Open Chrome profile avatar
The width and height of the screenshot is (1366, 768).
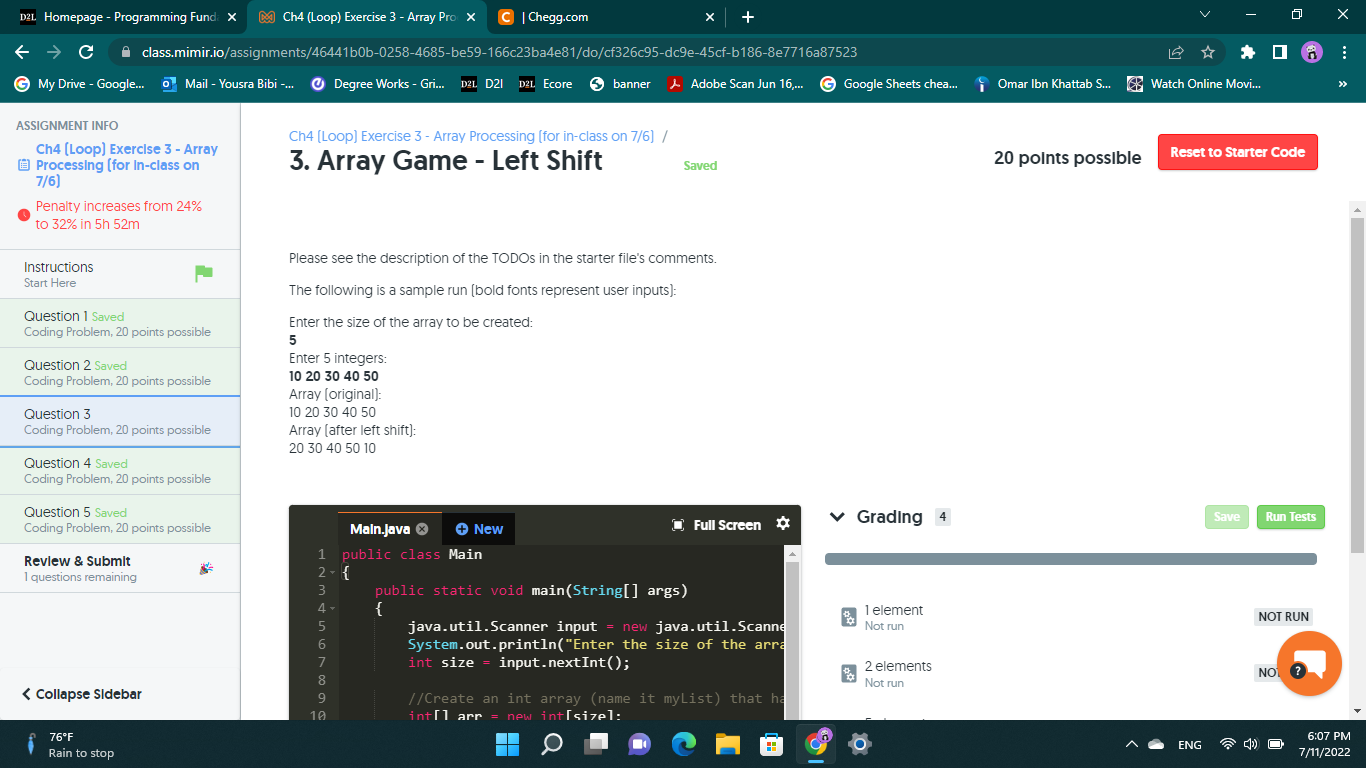click(x=1312, y=52)
